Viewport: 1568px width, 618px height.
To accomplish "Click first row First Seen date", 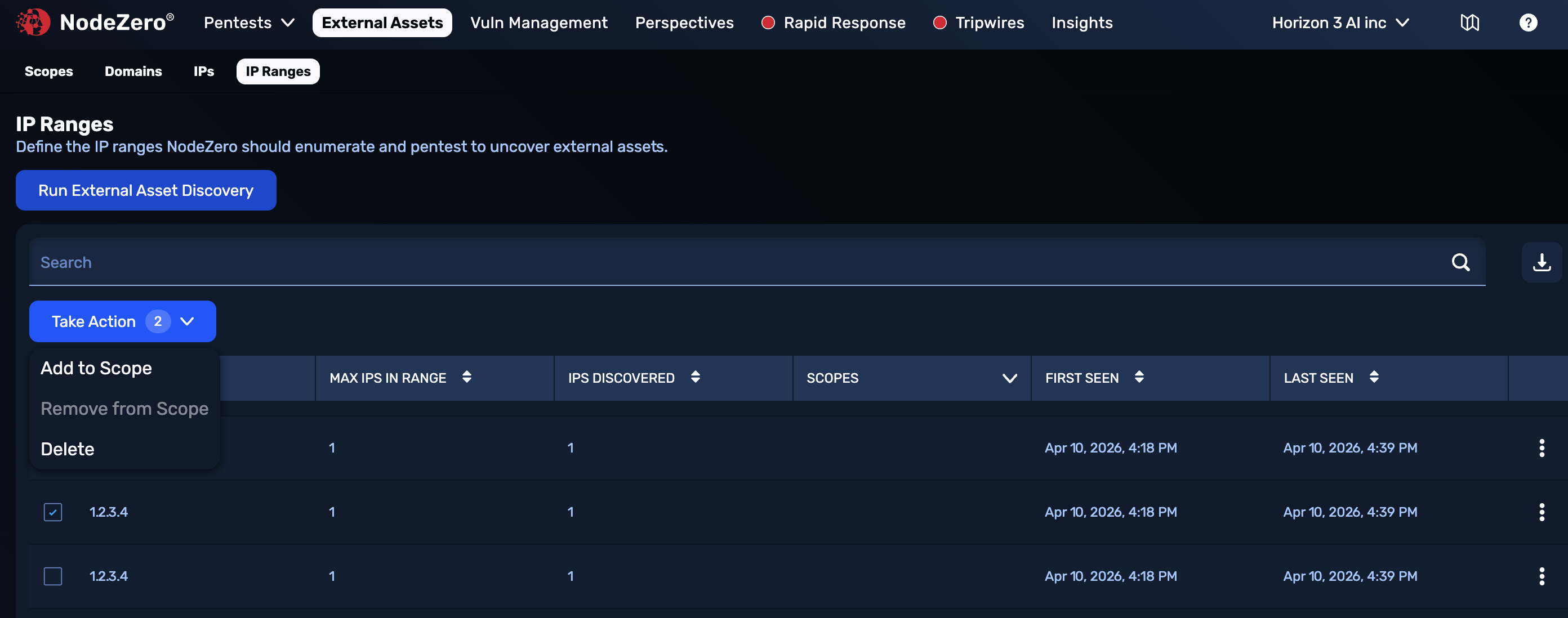I will click(1110, 447).
